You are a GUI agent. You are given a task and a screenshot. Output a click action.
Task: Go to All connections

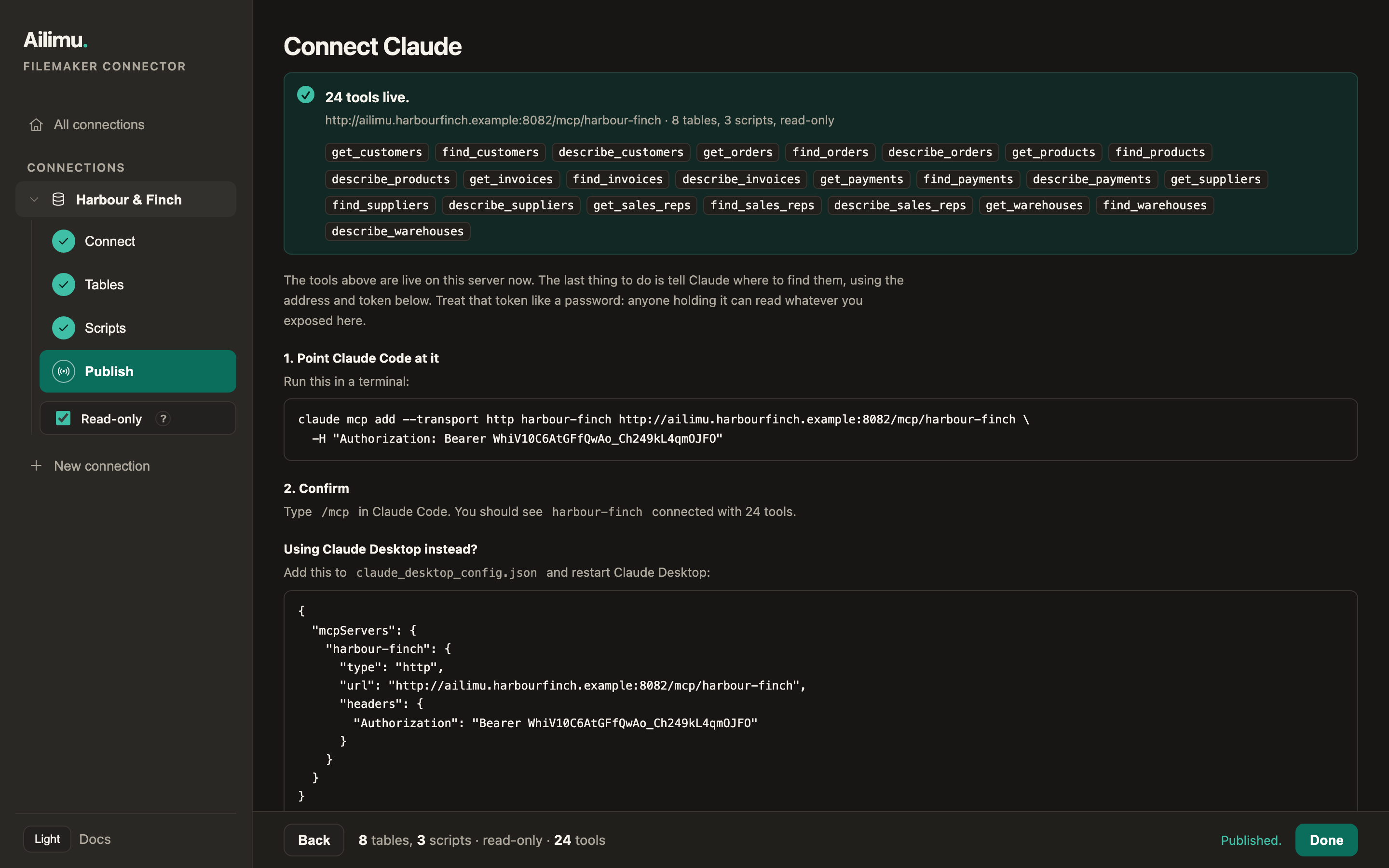99,124
